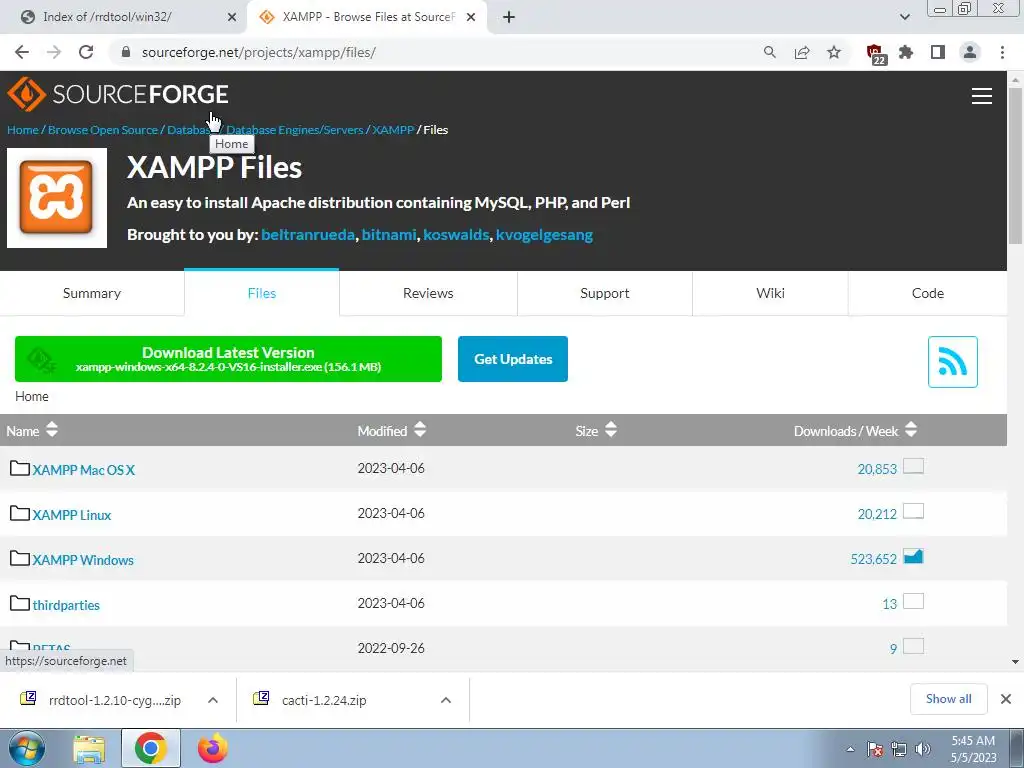Click the 20,212 downloads link
Image resolution: width=1024 pixels, height=768 pixels.
[x=877, y=514]
